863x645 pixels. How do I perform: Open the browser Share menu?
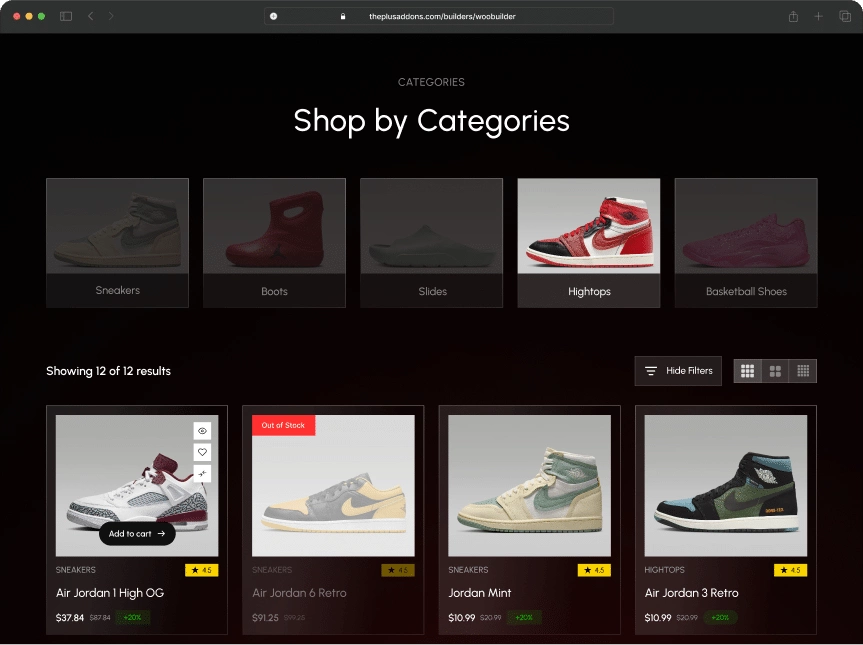[x=793, y=17]
